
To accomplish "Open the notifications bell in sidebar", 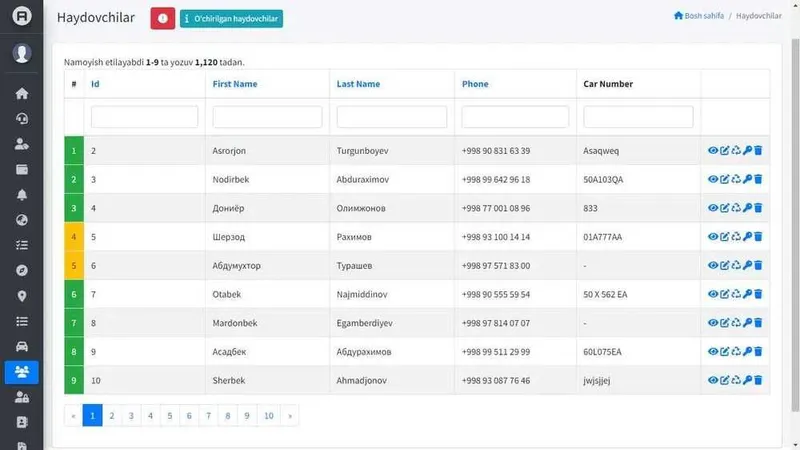I will pyautogui.click(x=21, y=194).
